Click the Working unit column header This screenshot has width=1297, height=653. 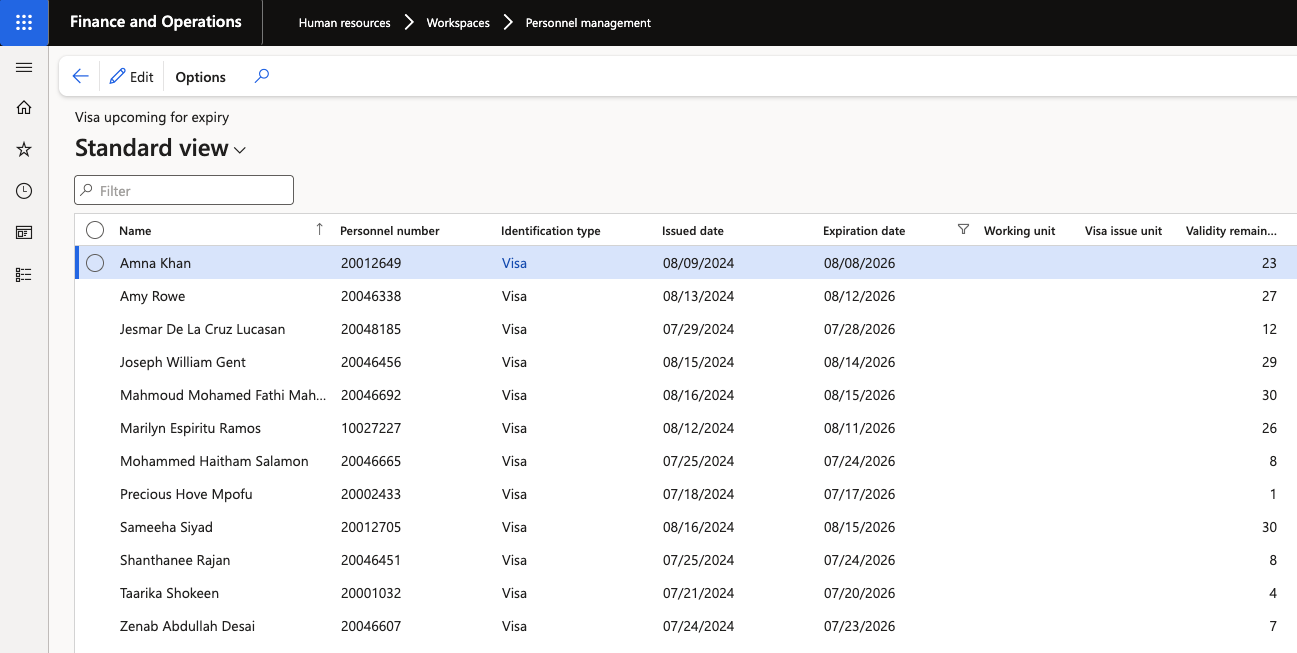tap(1019, 231)
